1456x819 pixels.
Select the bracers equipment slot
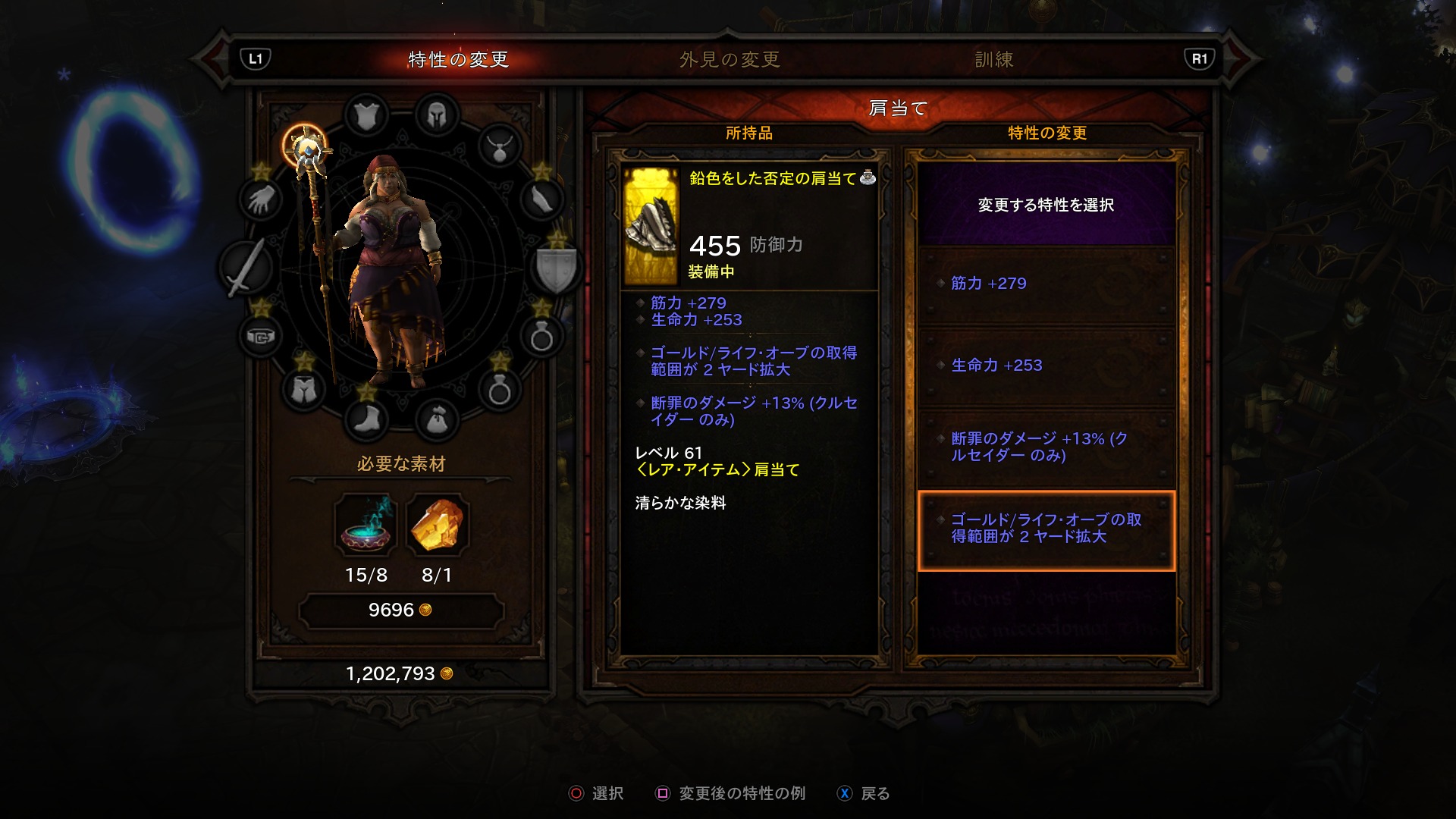541,199
